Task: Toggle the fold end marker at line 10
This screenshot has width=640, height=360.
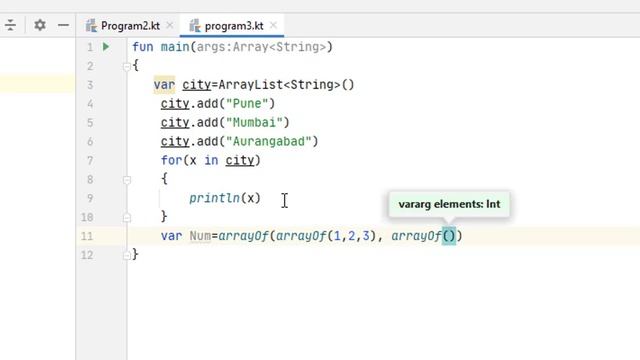Action: (127, 217)
